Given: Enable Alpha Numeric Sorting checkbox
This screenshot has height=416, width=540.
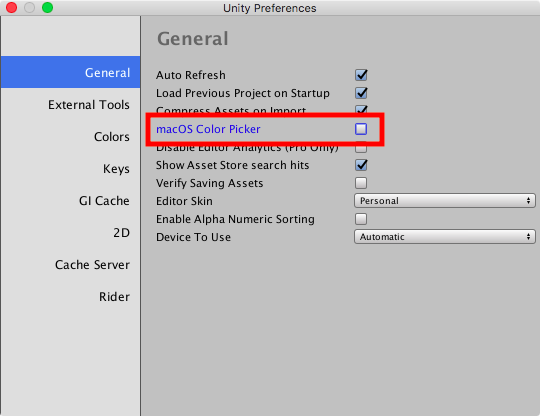Looking at the screenshot, I should 361,219.
